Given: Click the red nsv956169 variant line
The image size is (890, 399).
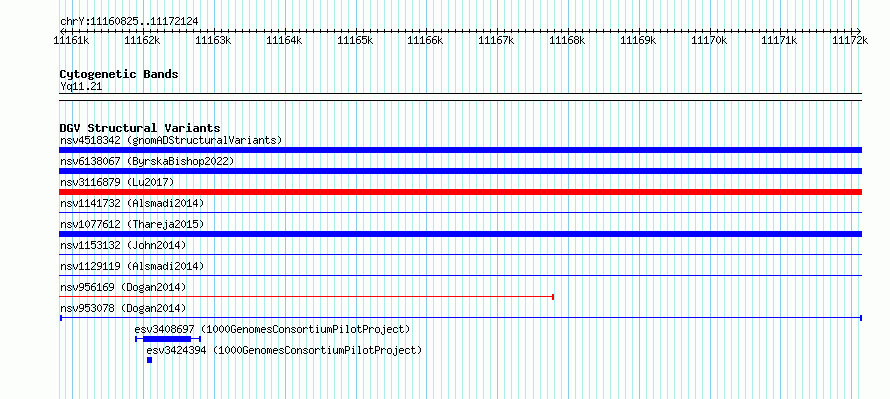Looking at the screenshot, I should click(x=307, y=297).
